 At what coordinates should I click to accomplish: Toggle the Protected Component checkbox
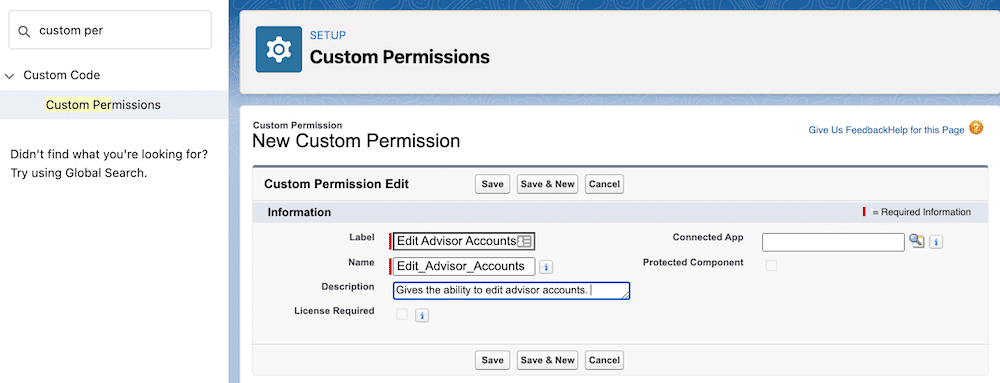click(x=771, y=265)
